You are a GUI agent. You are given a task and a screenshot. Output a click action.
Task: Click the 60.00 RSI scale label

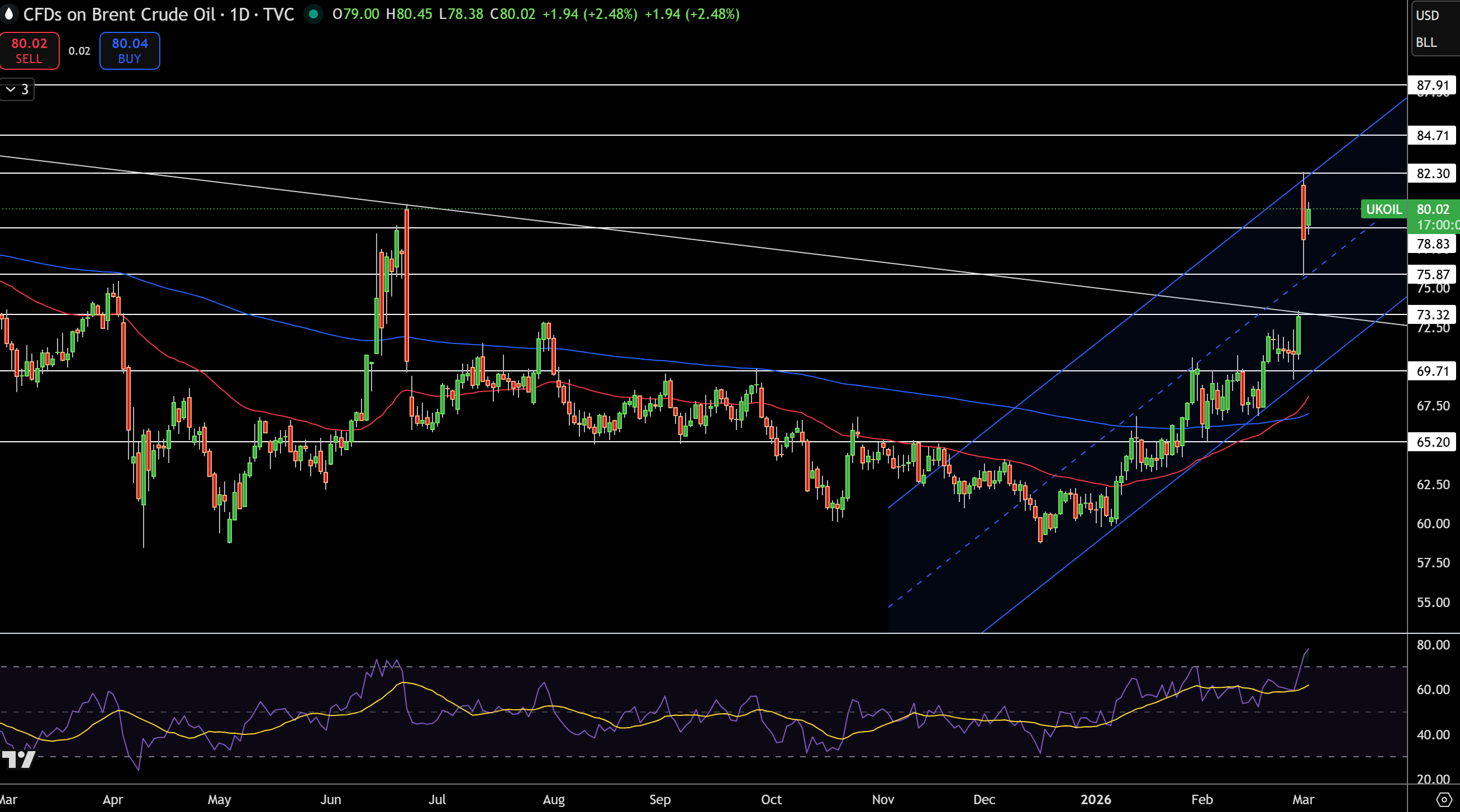pyautogui.click(x=1433, y=690)
